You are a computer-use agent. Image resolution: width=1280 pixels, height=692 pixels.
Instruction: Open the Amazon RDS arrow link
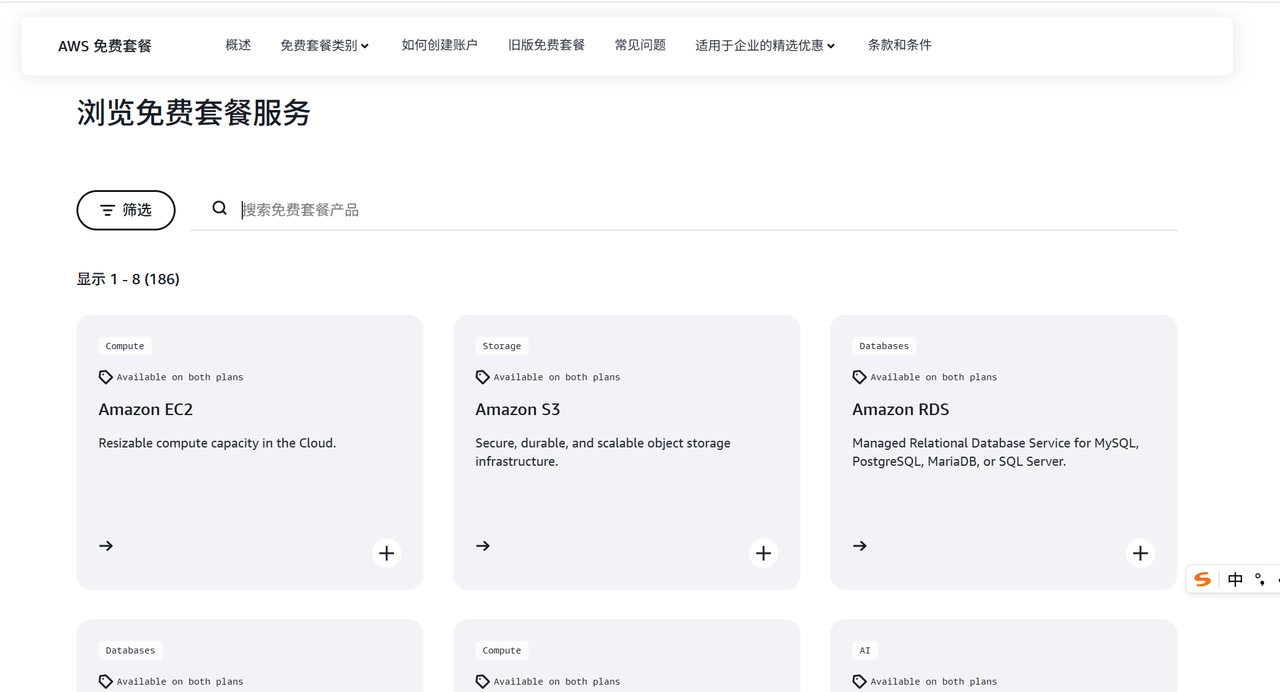point(860,546)
